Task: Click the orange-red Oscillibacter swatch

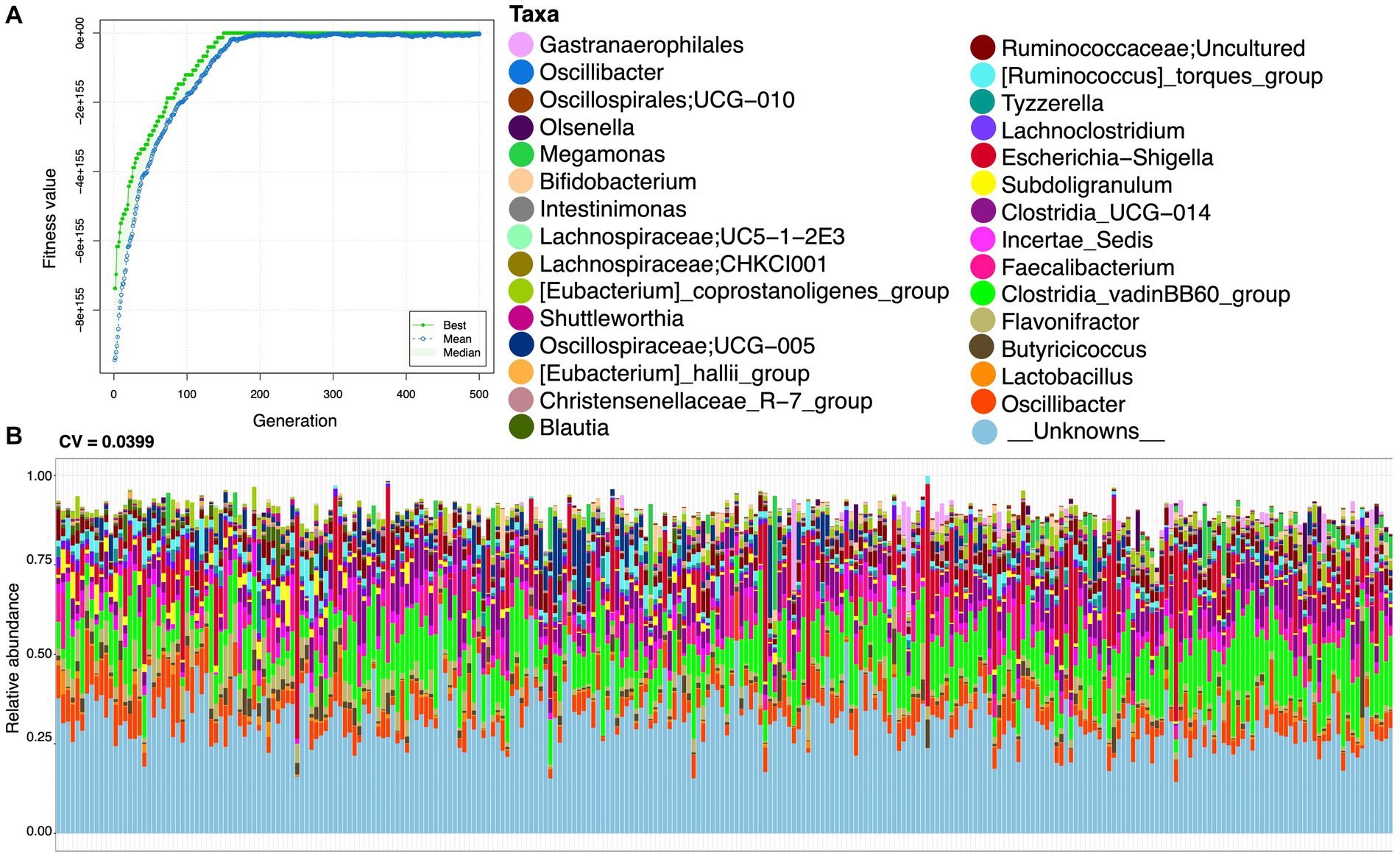Action: coord(983,403)
